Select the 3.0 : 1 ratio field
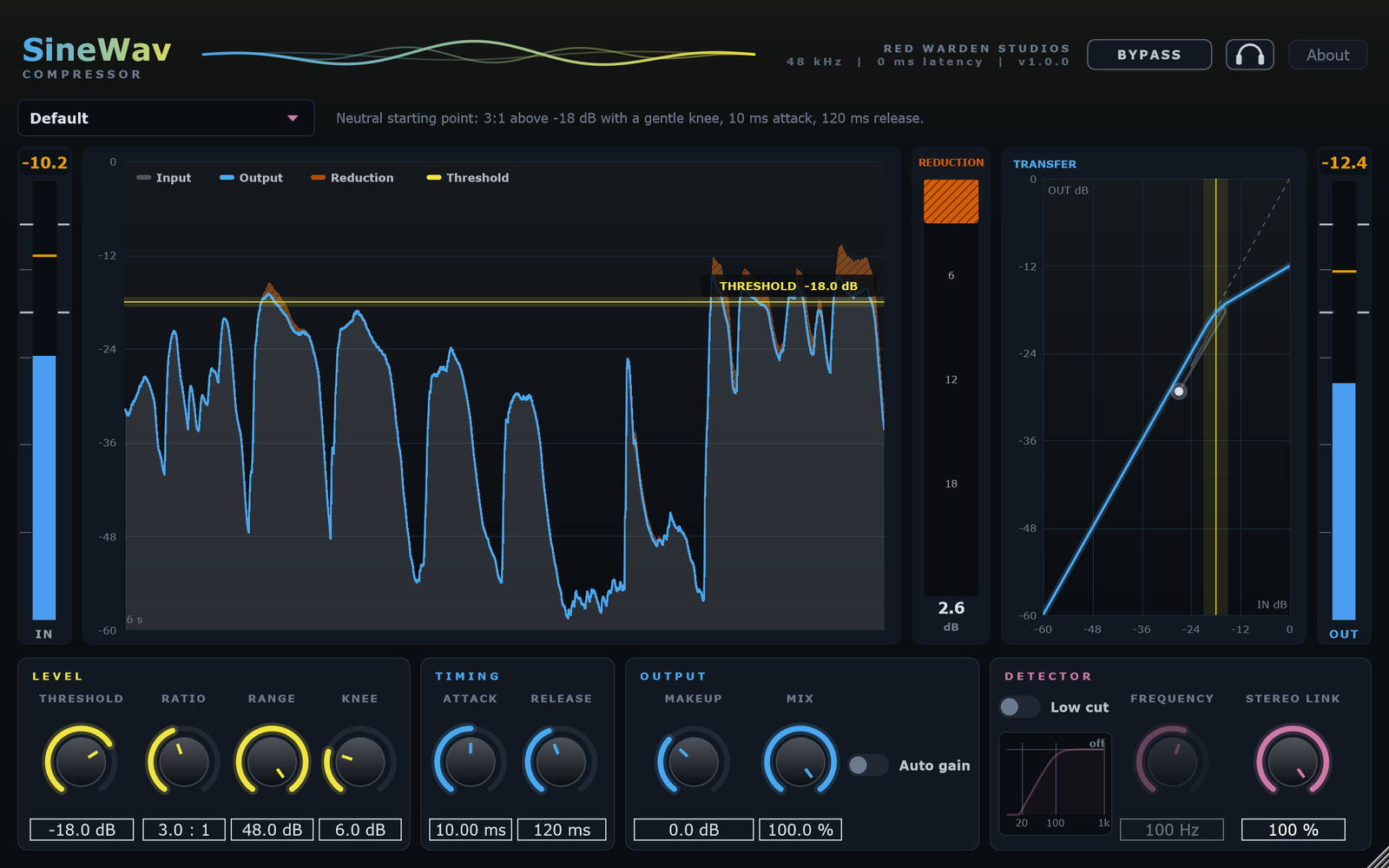The height and width of the screenshot is (868, 1389). click(x=184, y=830)
